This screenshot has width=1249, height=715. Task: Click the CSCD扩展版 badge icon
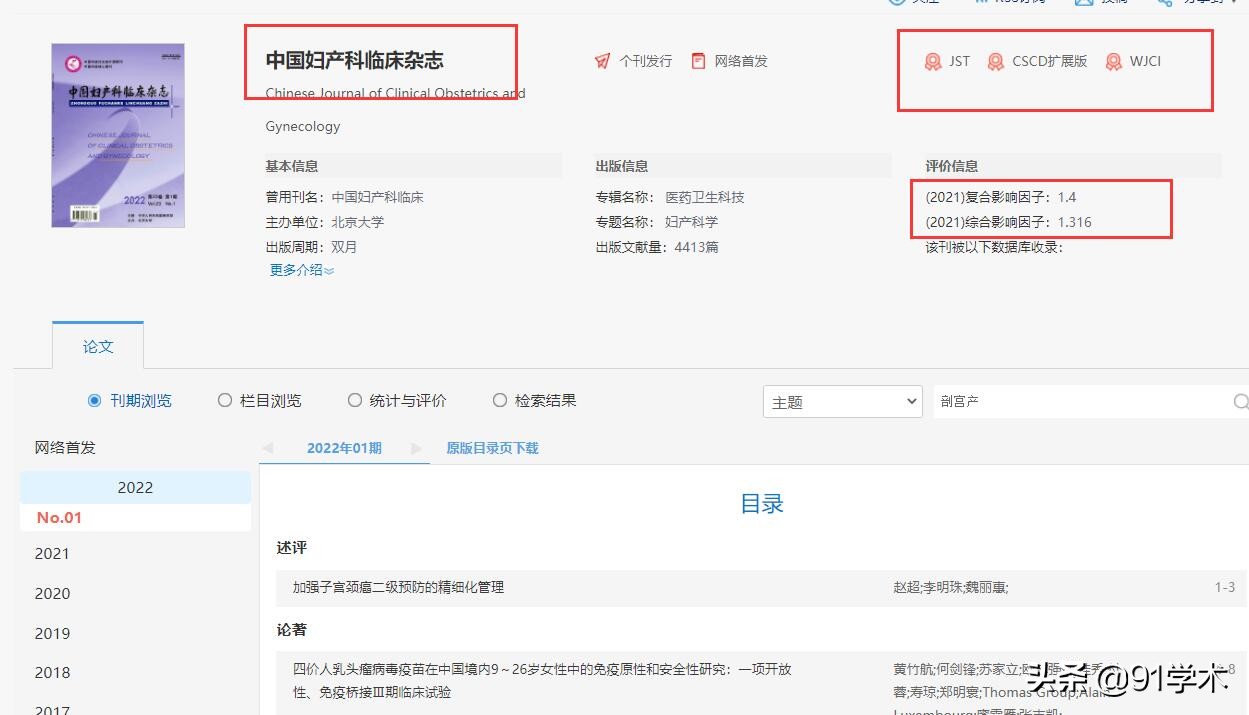pos(995,61)
